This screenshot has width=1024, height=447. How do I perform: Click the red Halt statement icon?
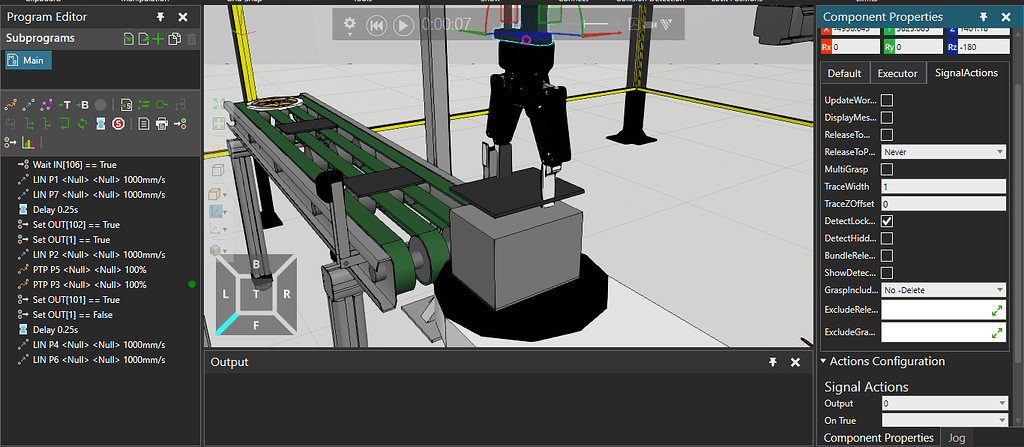pyautogui.click(x=118, y=123)
